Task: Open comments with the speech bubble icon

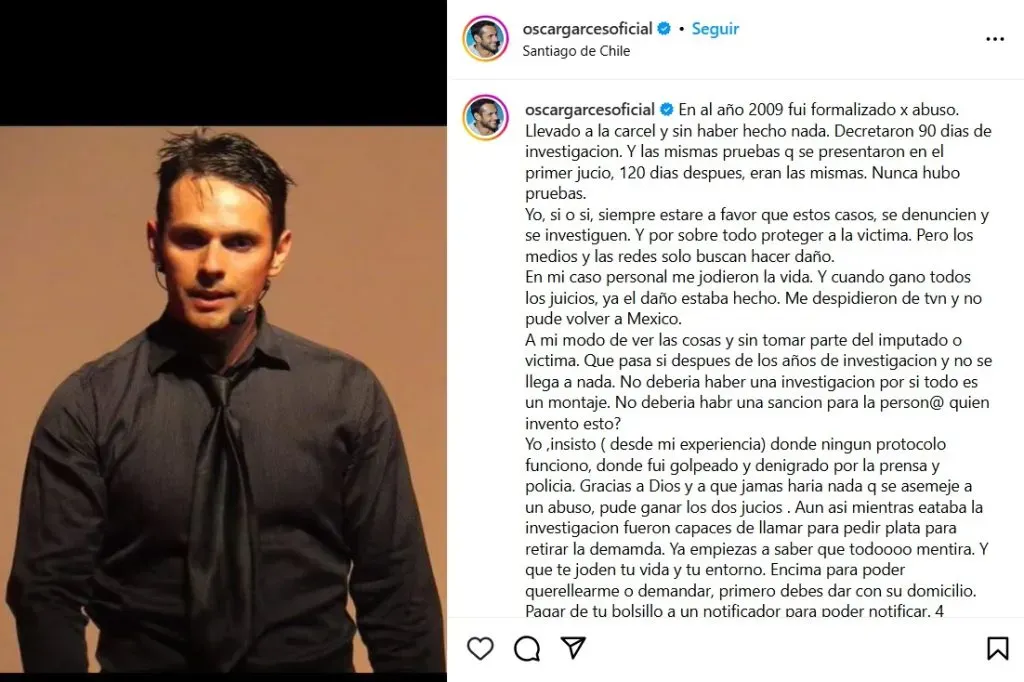Action: pos(526,648)
